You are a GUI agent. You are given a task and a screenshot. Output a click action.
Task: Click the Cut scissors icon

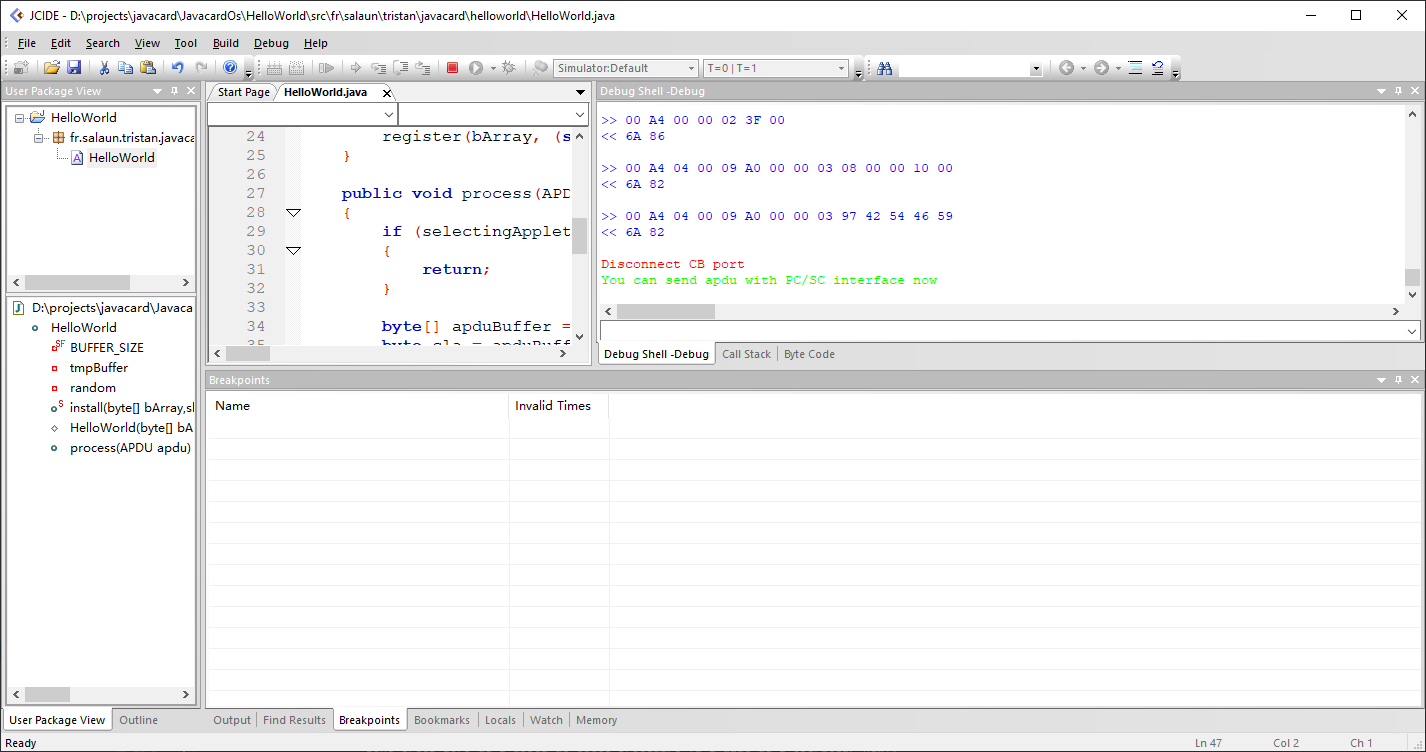pyautogui.click(x=103, y=68)
